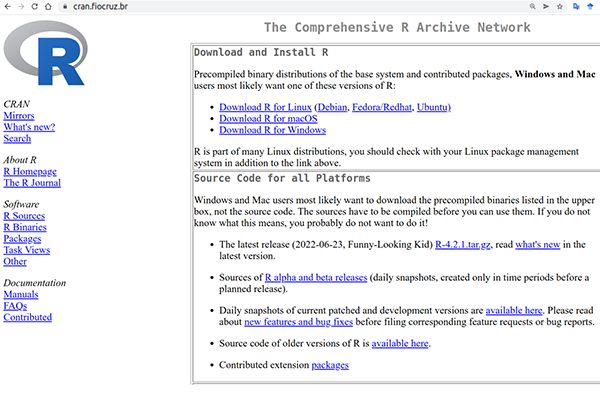Click the zoom magnifier icon in address bar
The width and height of the screenshot is (600, 399).
pyautogui.click(x=532, y=7)
